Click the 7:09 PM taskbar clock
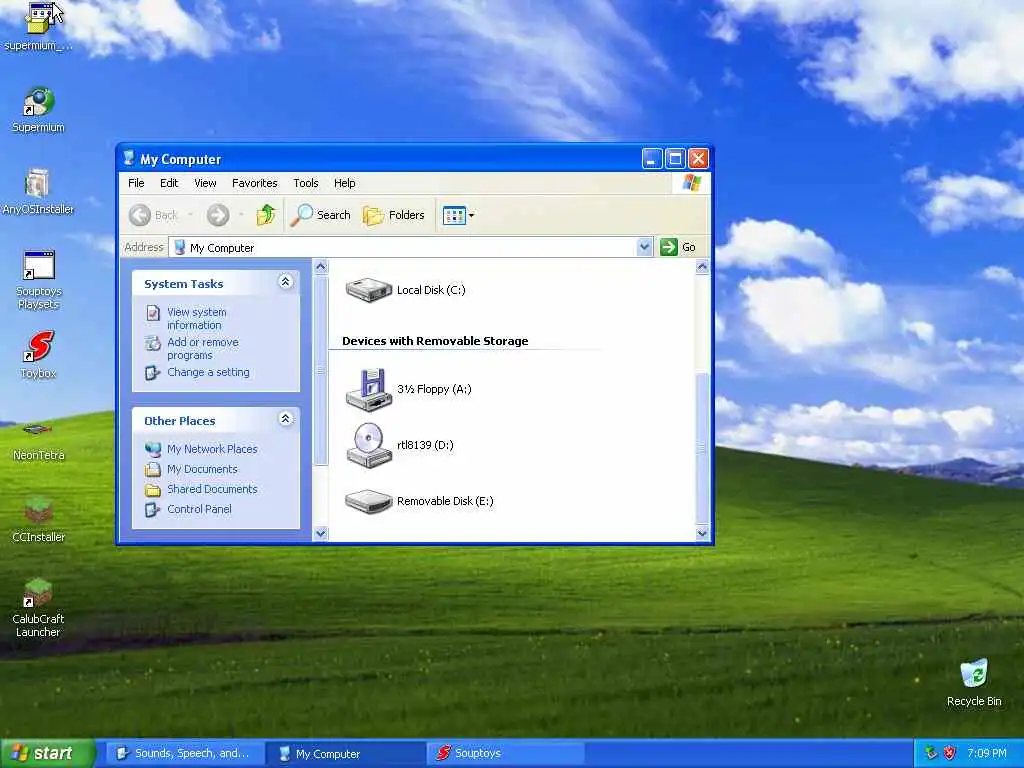Viewport: 1024px width, 768px height. tap(987, 754)
